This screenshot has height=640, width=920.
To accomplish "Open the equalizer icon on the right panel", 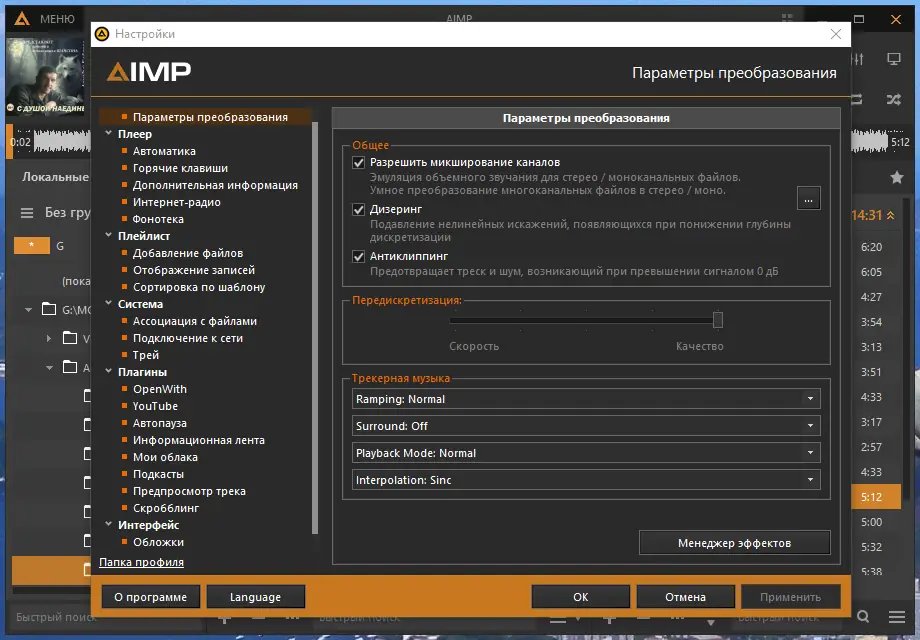I will [857, 59].
